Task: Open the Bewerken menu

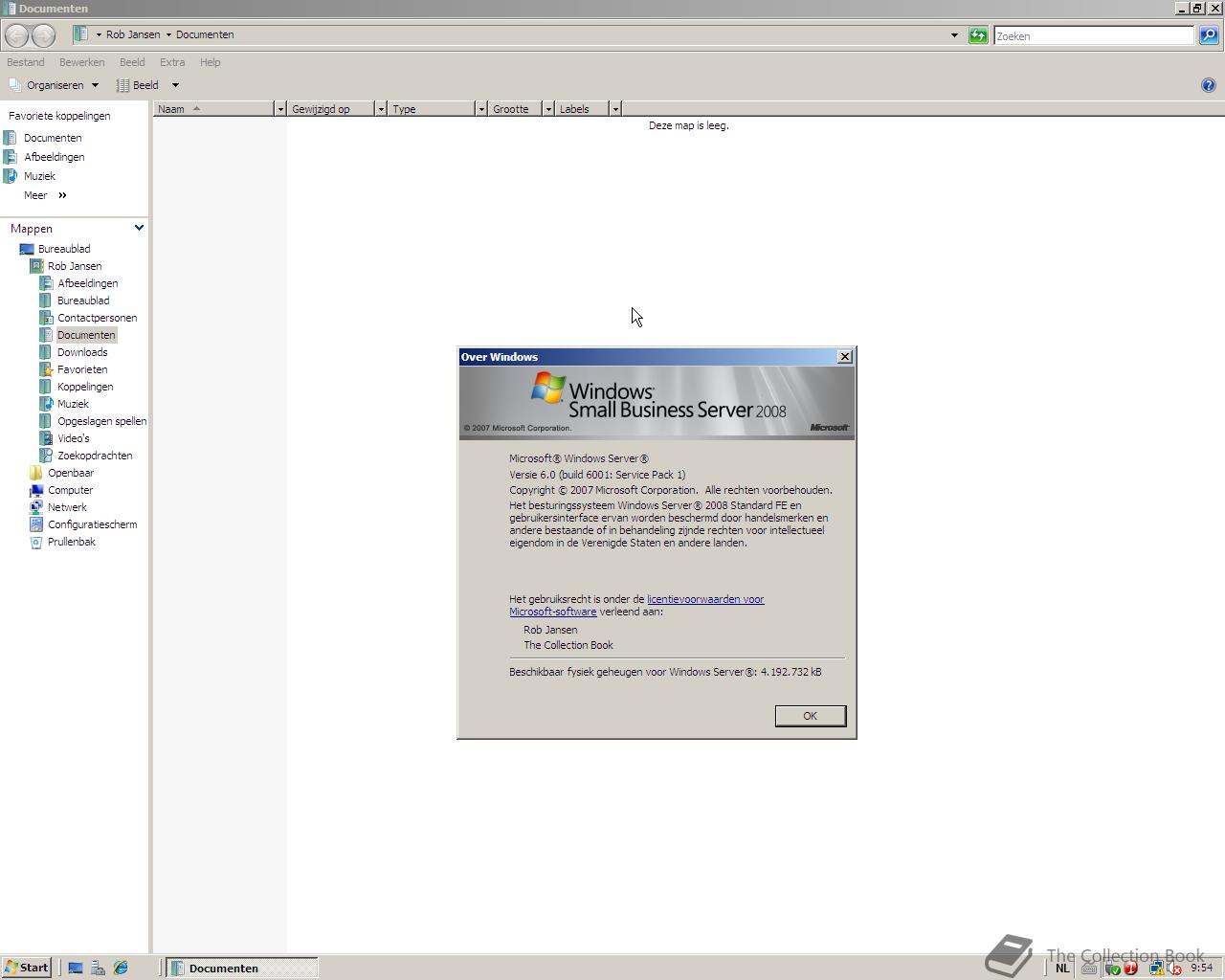Action: click(x=81, y=62)
